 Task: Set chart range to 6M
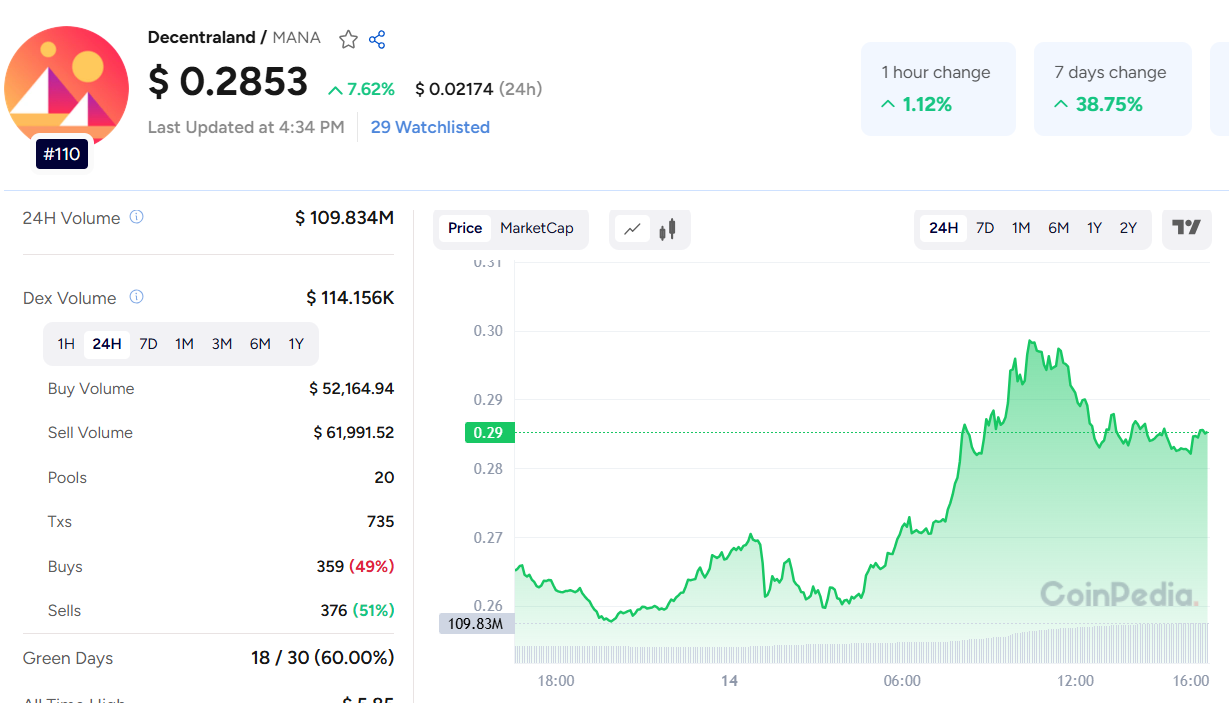(x=1059, y=228)
